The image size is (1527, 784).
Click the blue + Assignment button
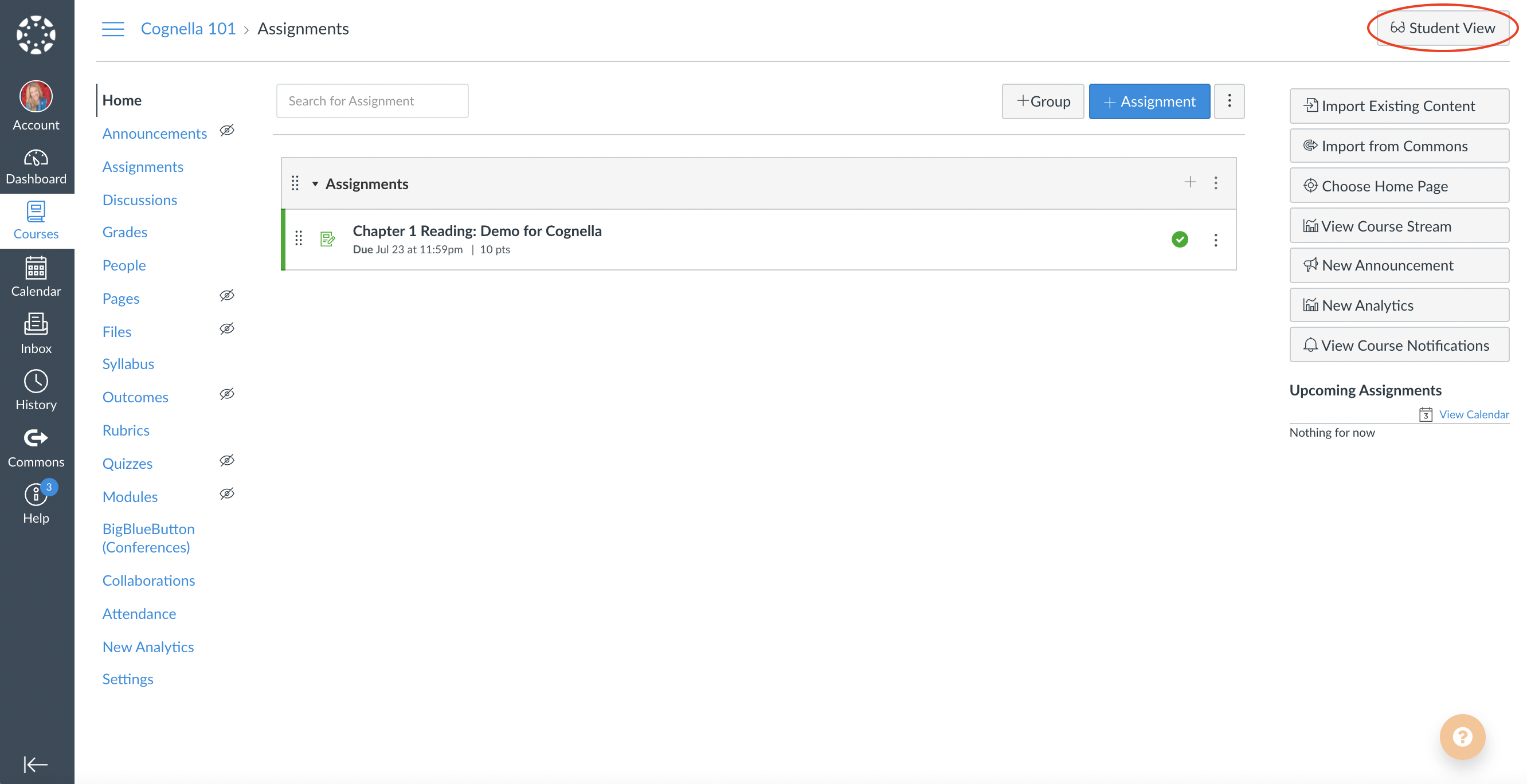[1149, 101]
